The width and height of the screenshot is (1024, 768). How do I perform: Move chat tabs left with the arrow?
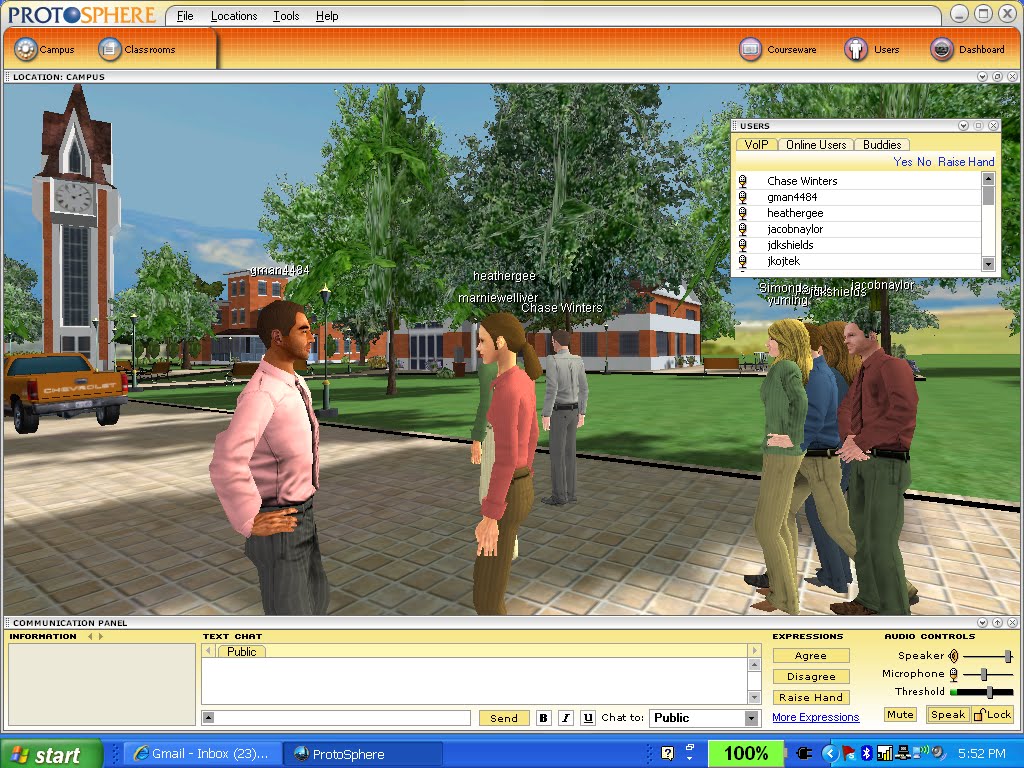pyautogui.click(x=208, y=650)
